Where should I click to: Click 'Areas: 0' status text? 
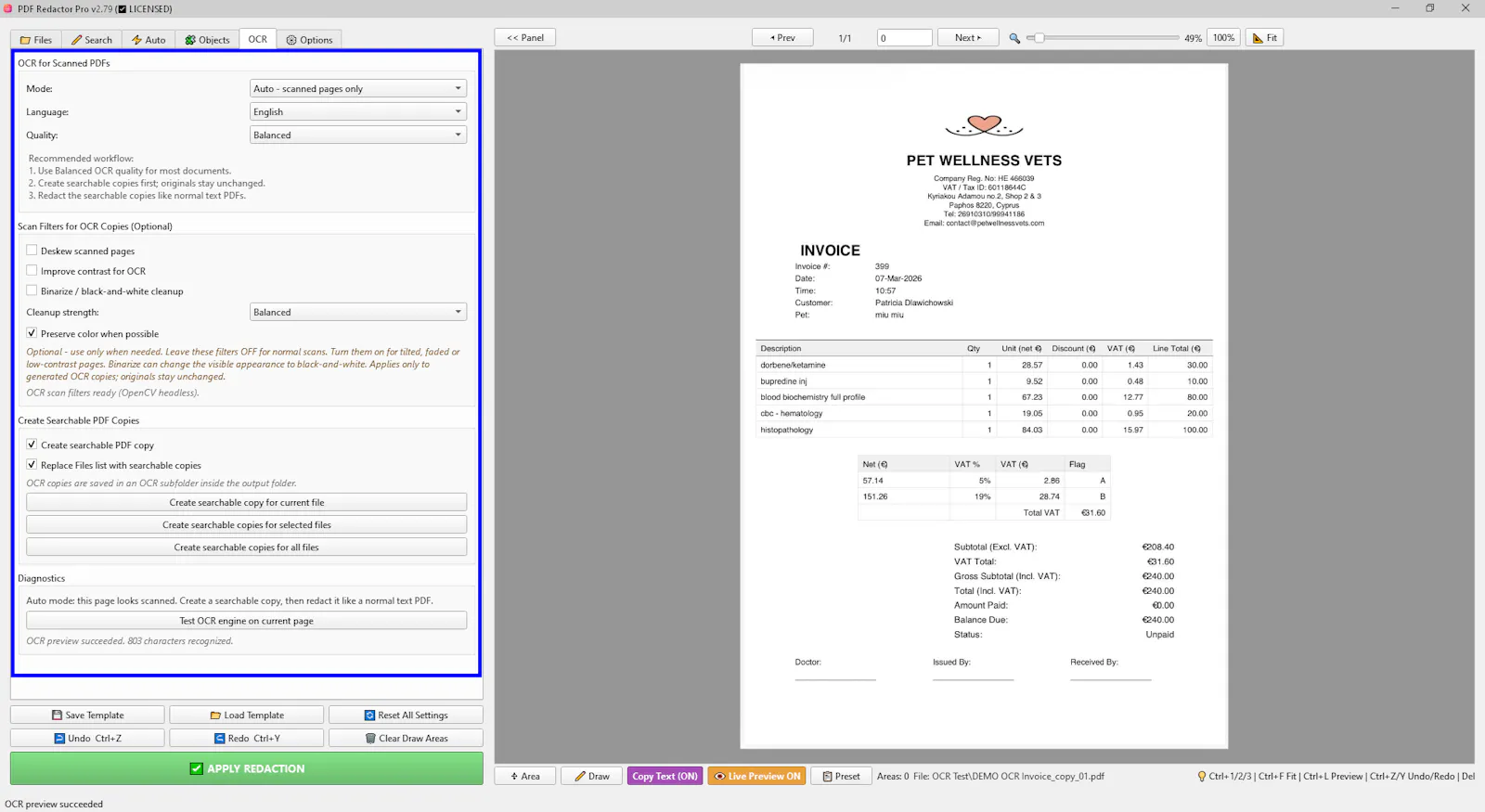click(x=893, y=777)
